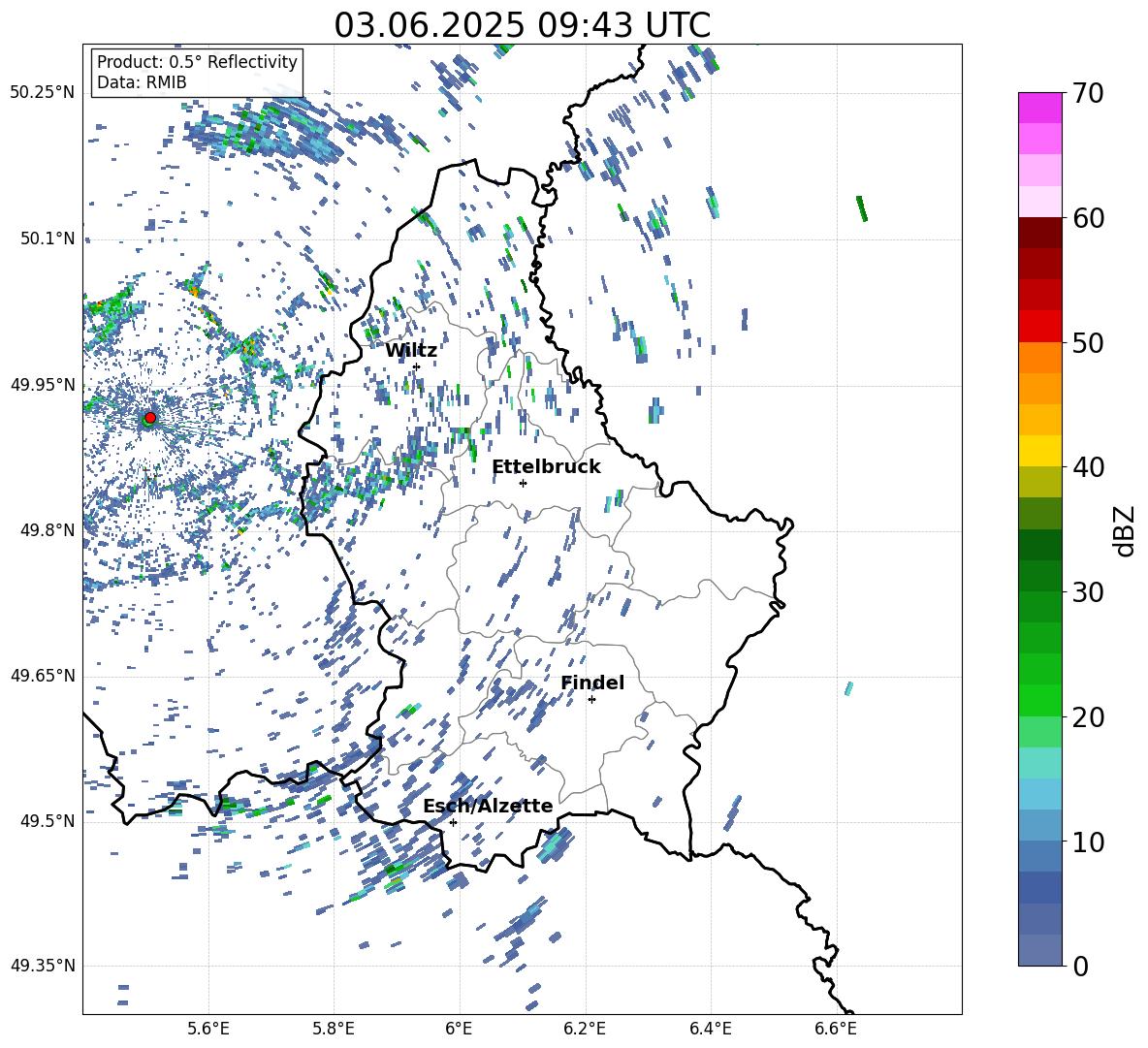
Task: Click the 20 dBZ colorbar label
Action: (x=1088, y=717)
